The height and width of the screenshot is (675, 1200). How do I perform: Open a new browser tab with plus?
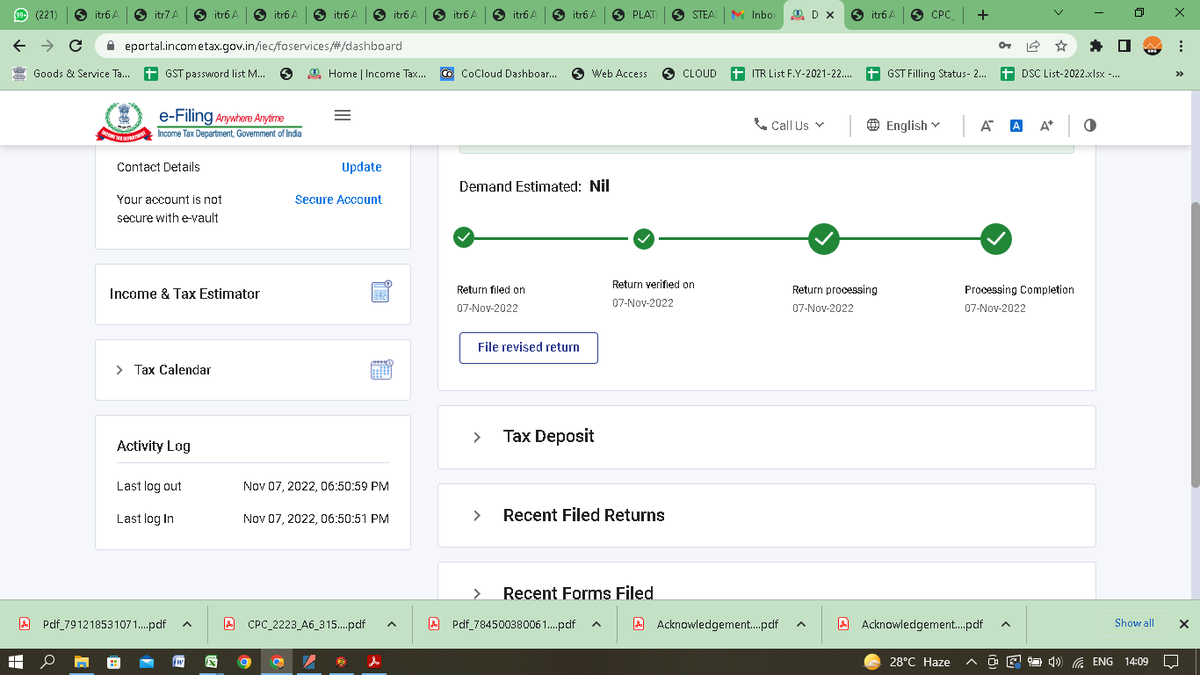[x=983, y=15]
